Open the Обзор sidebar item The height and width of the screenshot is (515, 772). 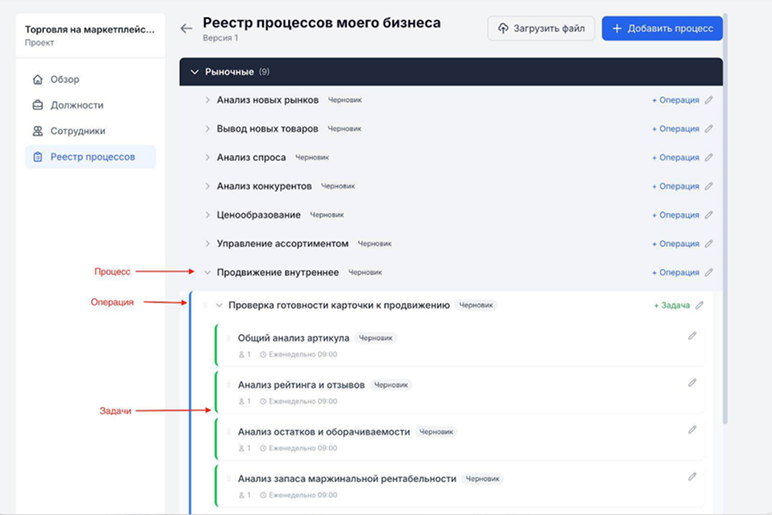(65, 79)
